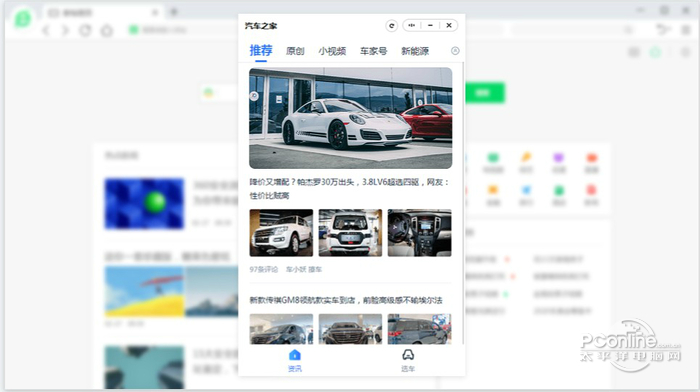Screen dimensions: 700x392
Task: Click the browser home icon
Action: point(107,30)
